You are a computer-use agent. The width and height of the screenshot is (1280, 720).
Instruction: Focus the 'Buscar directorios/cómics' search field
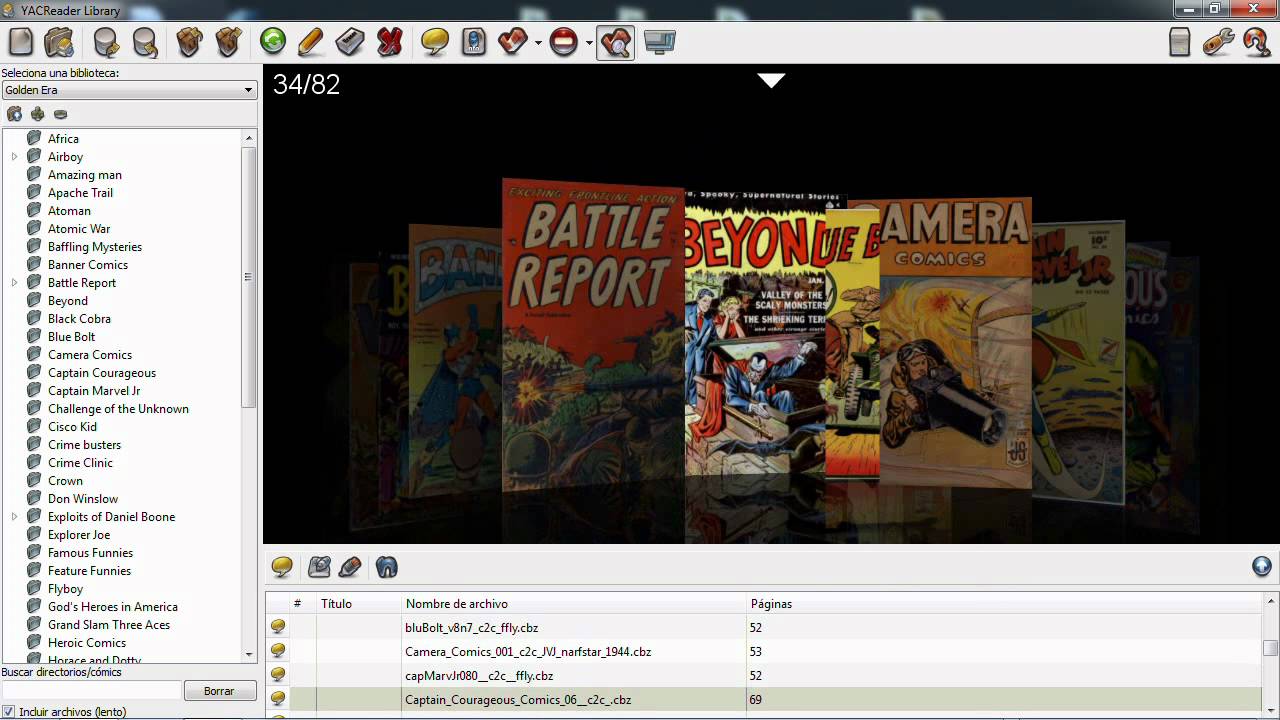click(x=92, y=691)
